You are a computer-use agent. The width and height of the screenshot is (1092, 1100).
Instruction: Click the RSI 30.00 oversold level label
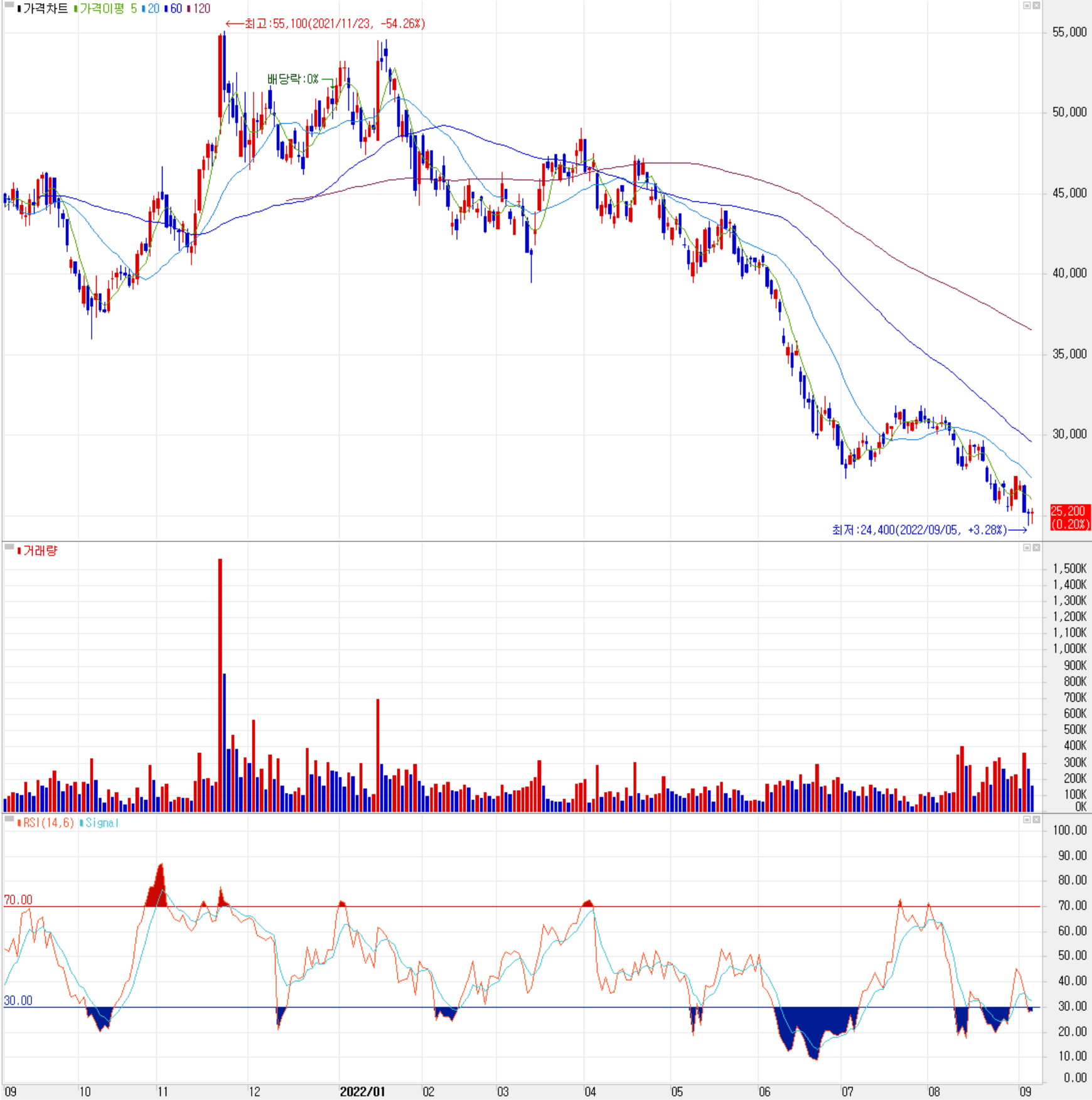click(x=18, y=1001)
